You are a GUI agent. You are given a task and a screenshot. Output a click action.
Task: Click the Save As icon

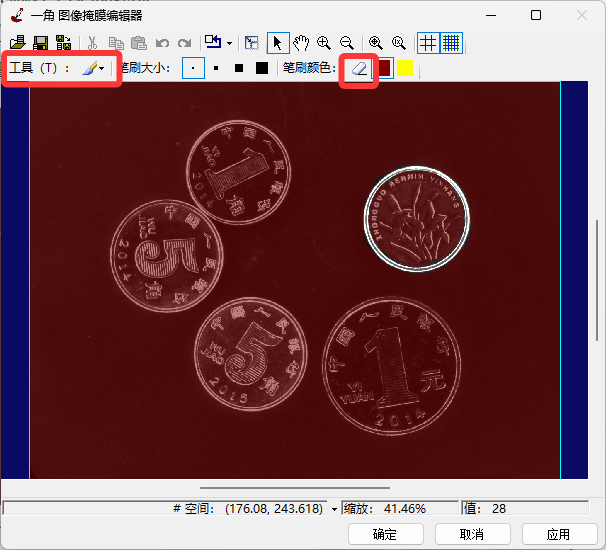click(x=63, y=43)
